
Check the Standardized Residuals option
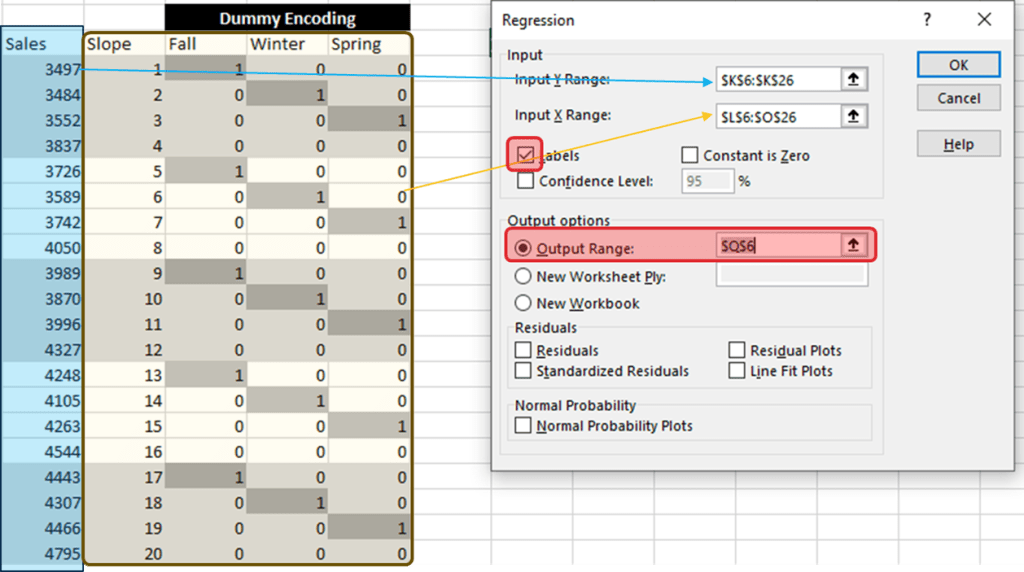[523, 371]
